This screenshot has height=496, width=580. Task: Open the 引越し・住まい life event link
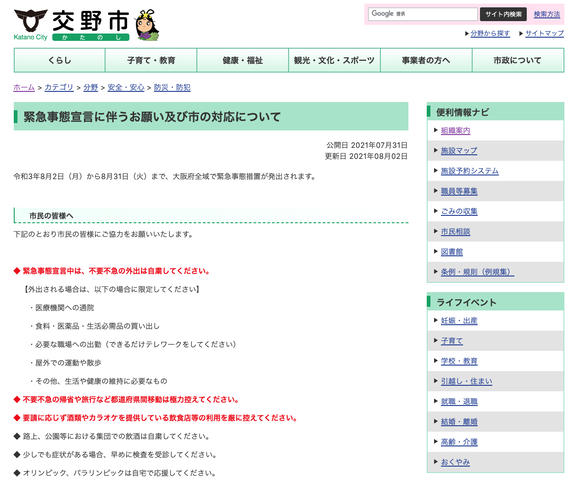pyautogui.click(x=466, y=381)
